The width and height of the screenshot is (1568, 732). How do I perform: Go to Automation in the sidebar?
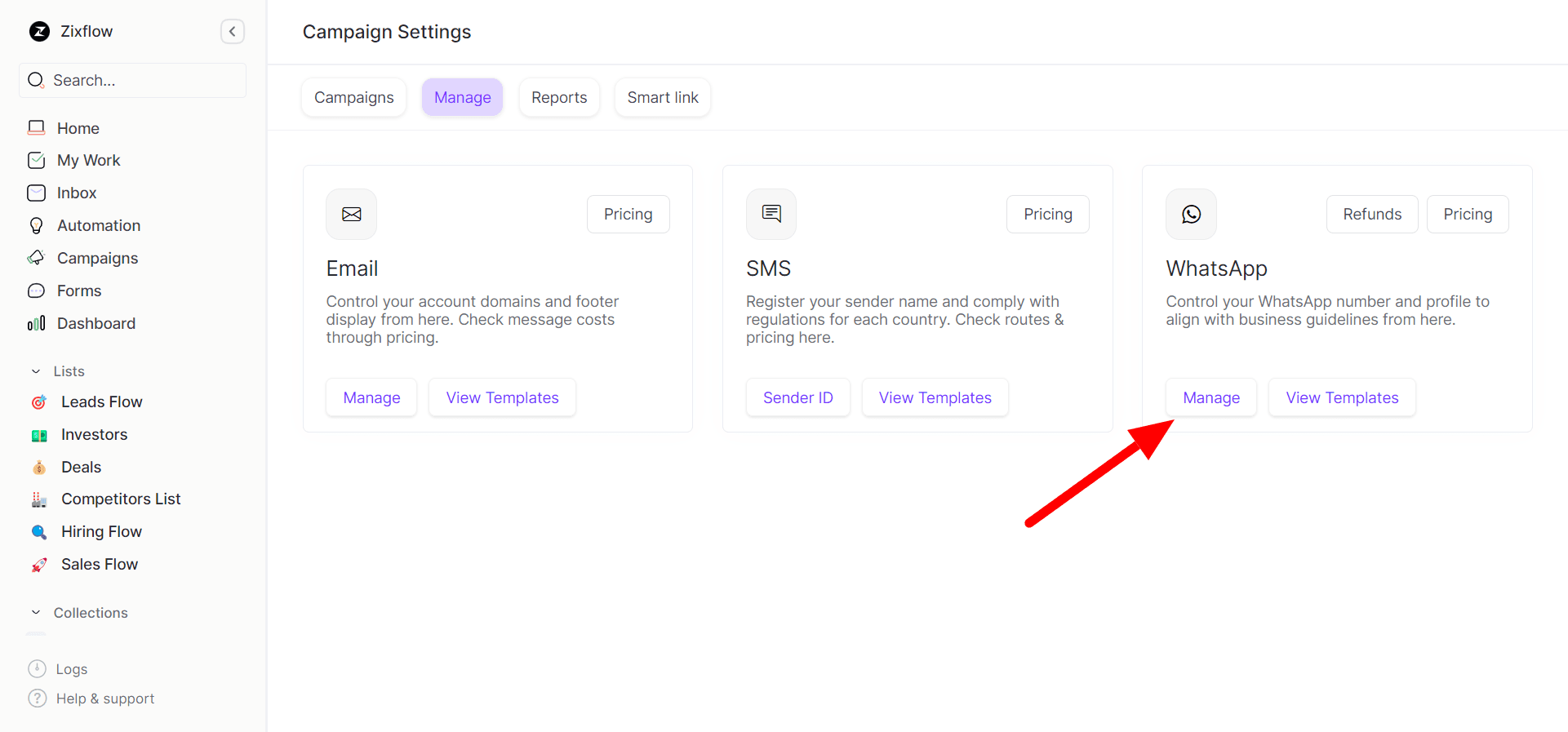pos(98,226)
